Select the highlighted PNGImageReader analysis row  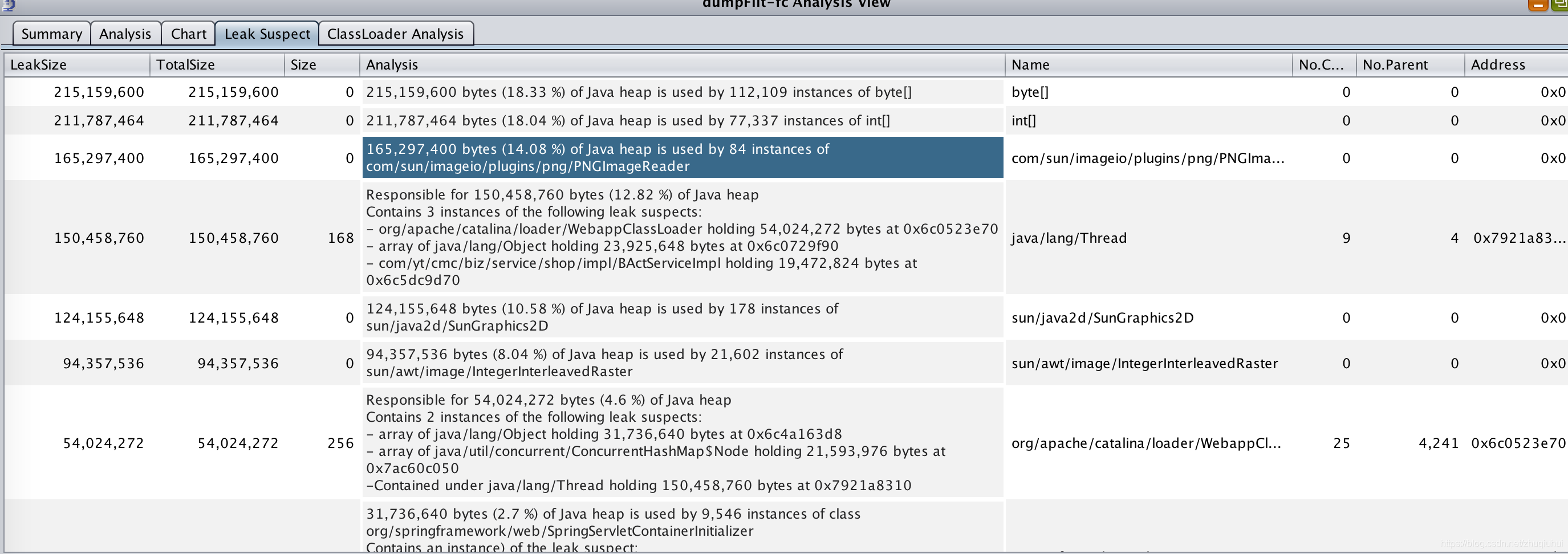coord(683,158)
